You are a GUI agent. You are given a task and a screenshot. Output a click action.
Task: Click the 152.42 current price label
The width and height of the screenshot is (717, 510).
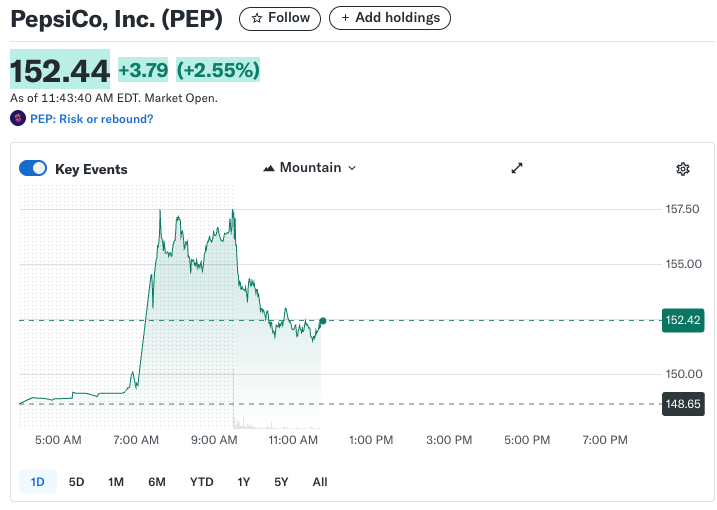coord(683,321)
